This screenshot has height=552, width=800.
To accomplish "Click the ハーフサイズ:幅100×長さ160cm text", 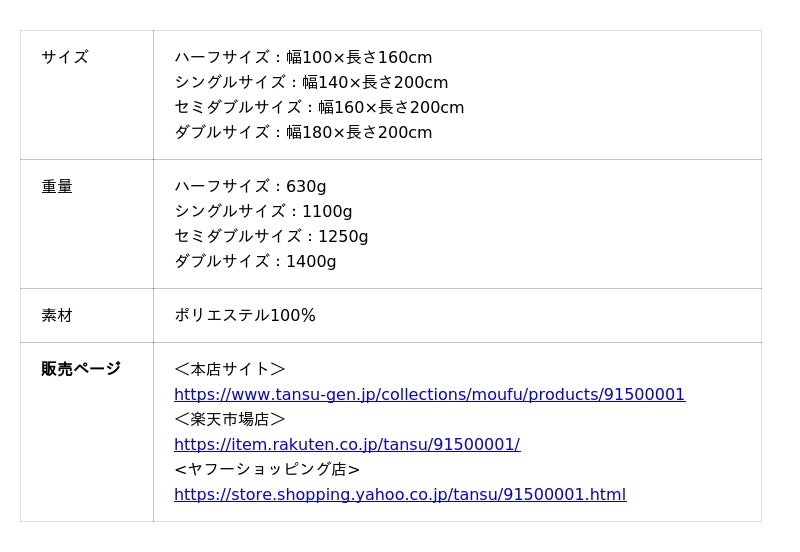I will click(x=303, y=58).
